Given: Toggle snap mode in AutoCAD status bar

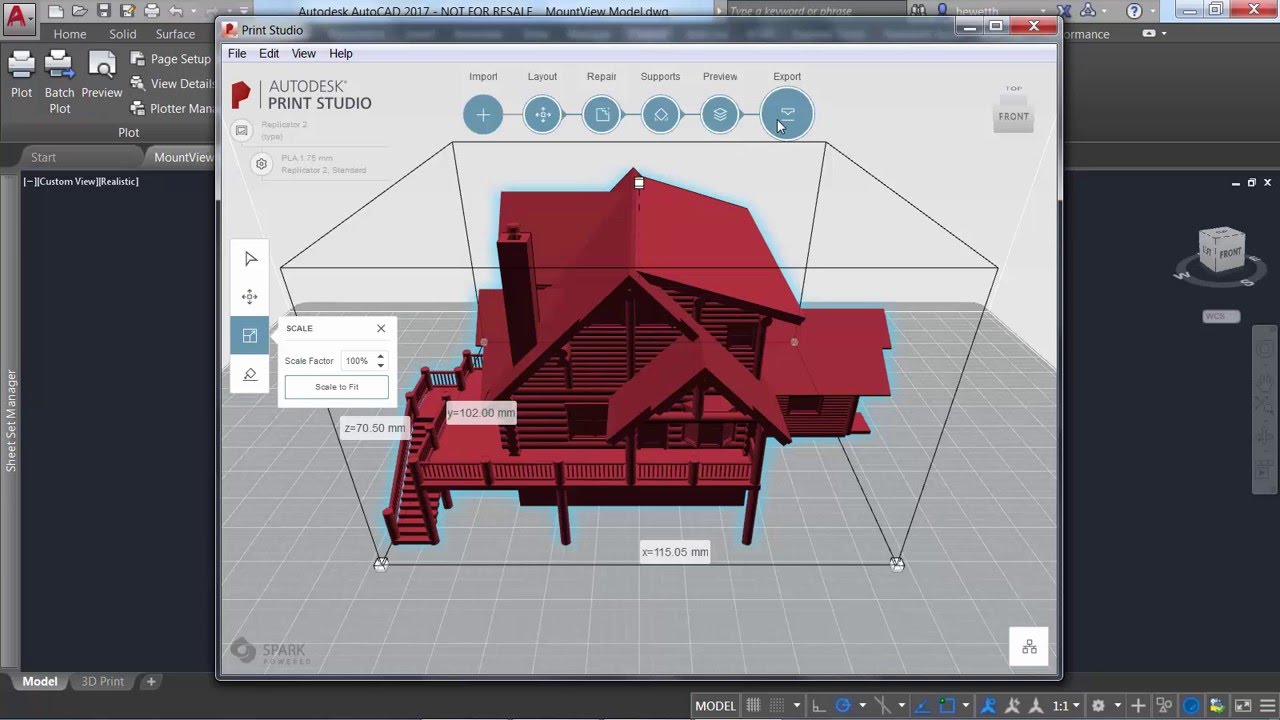Looking at the screenshot, I should [x=776, y=705].
